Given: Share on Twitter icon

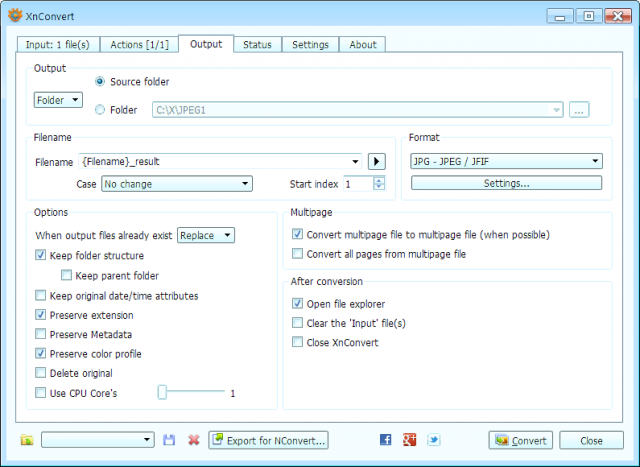Looking at the screenshot, I should point(433,440).
